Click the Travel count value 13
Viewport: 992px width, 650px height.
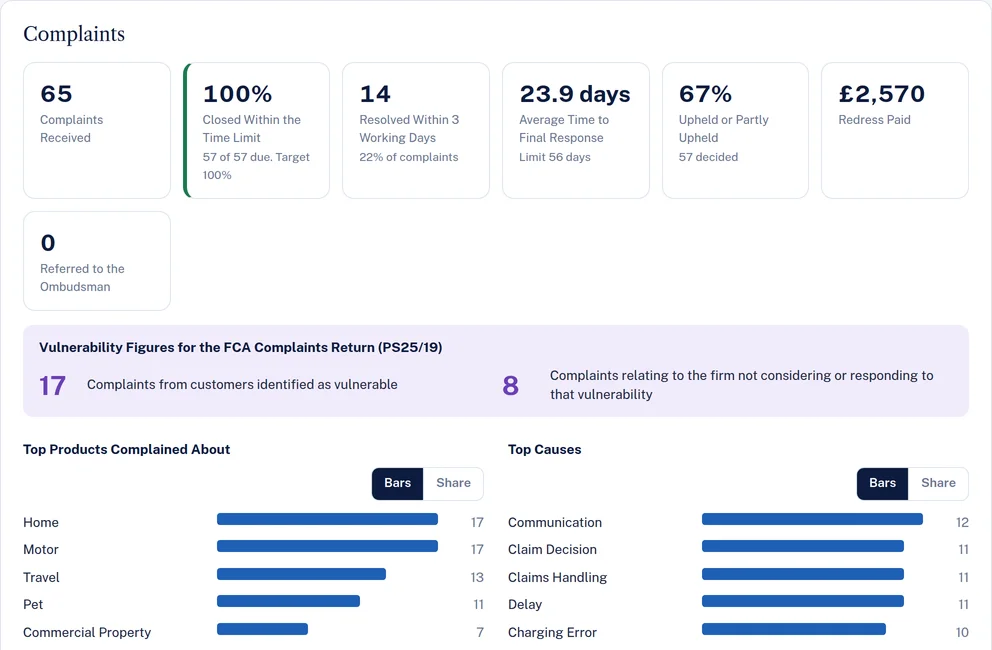tap(477, 578)
